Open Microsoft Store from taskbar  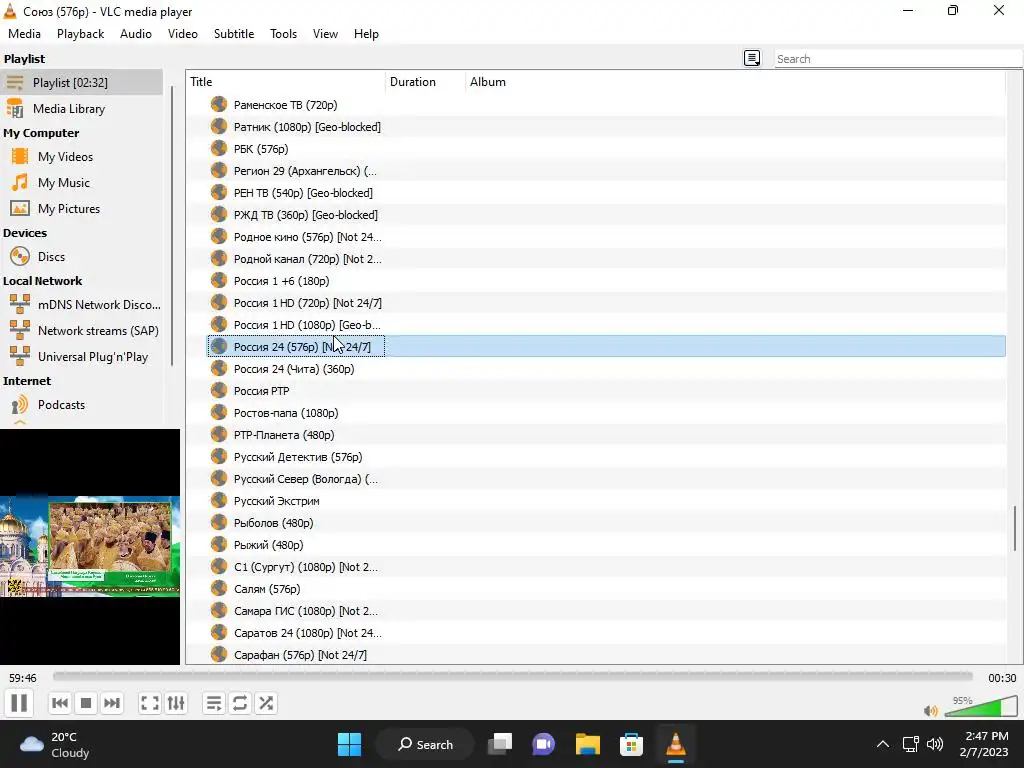click(631, 744)
